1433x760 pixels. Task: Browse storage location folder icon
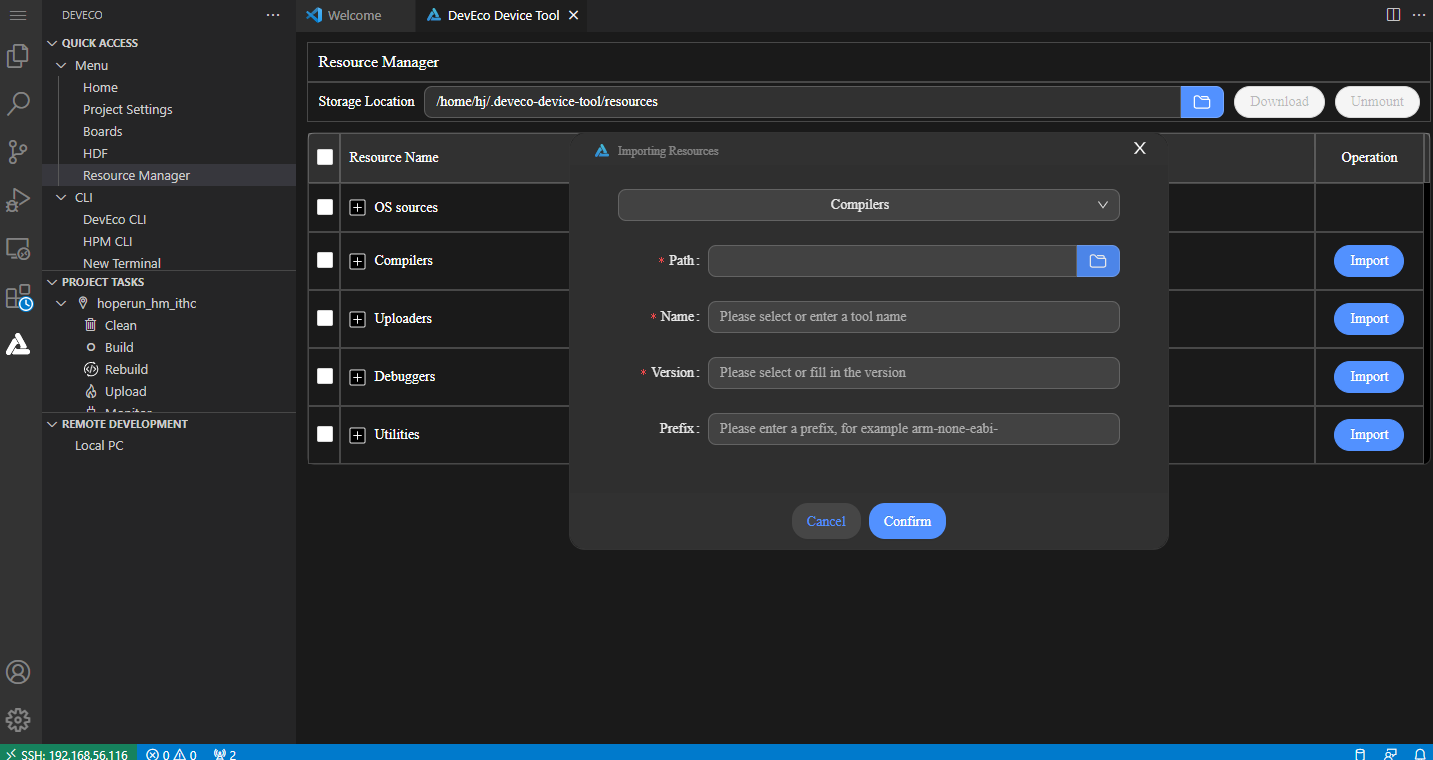coord(1202,102)
